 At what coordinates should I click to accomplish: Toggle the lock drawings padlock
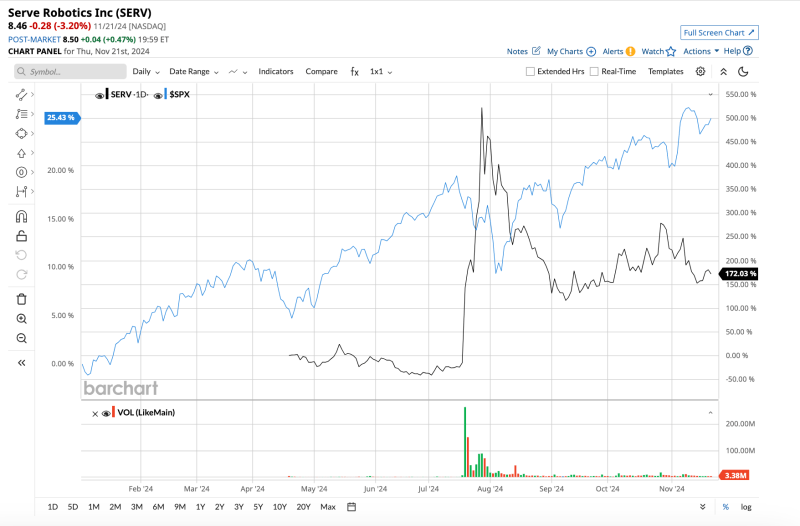click(21, 236)
